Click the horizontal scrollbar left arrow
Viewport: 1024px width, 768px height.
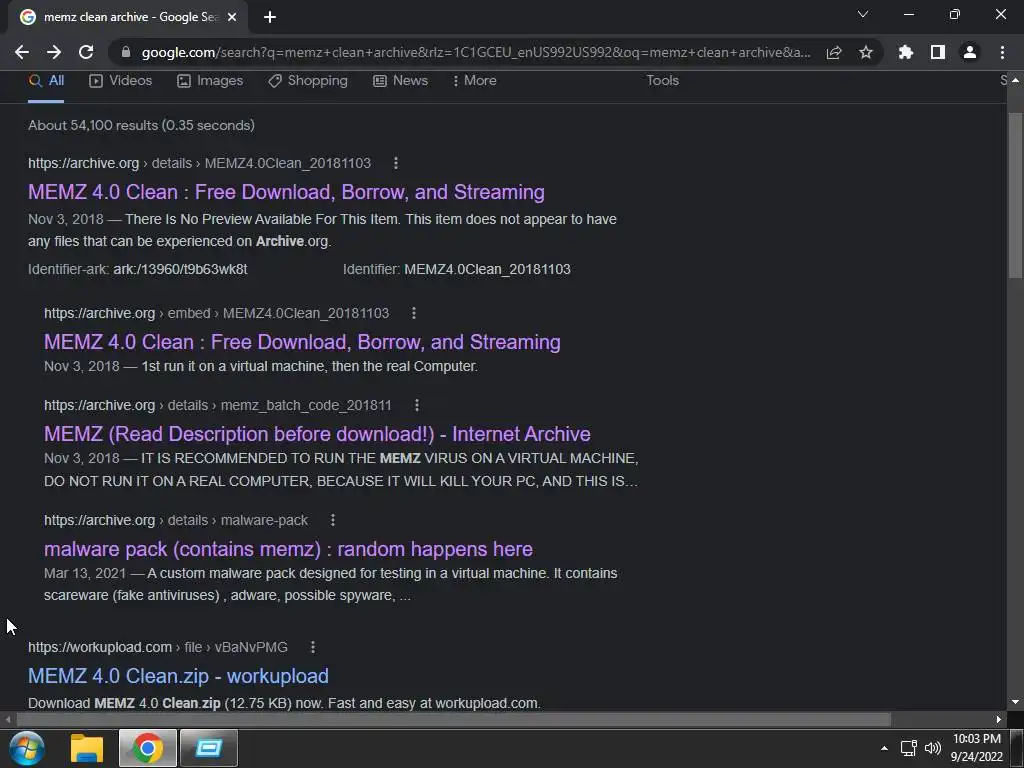pyautogui.click(x=8, y=720)
